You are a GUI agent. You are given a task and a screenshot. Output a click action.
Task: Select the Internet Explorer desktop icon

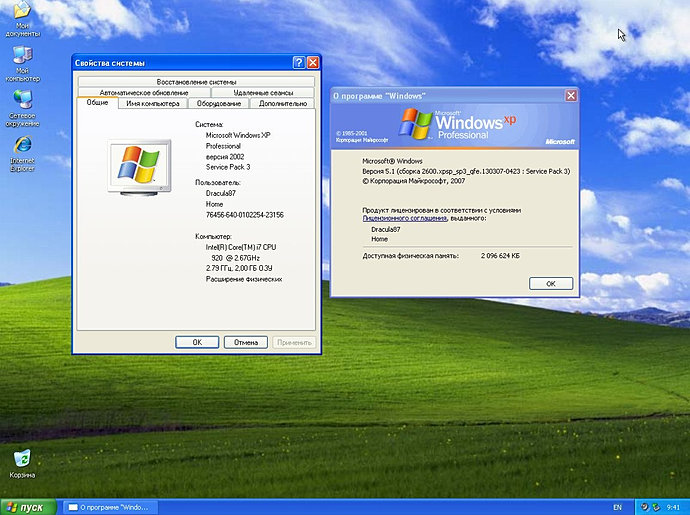[22, 153]
